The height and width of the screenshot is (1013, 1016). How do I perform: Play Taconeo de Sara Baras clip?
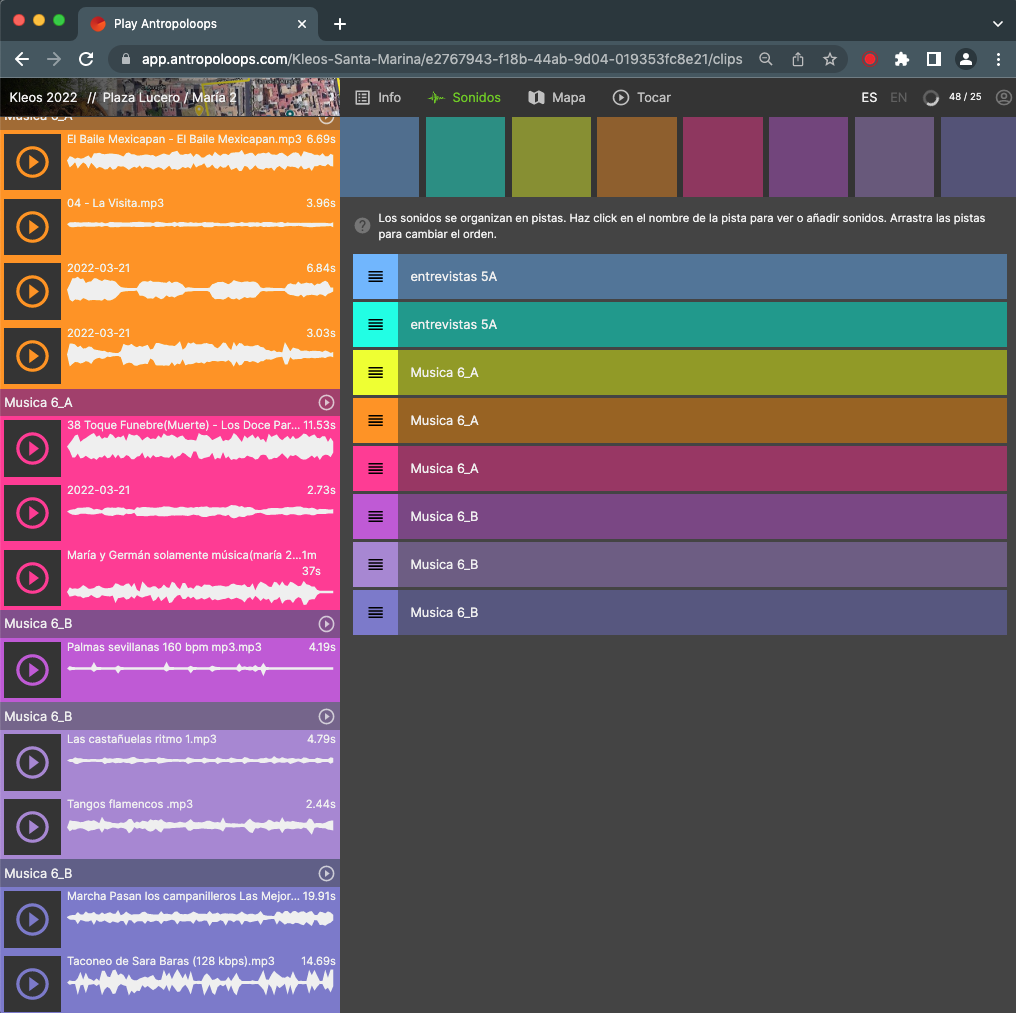point(32,984)
